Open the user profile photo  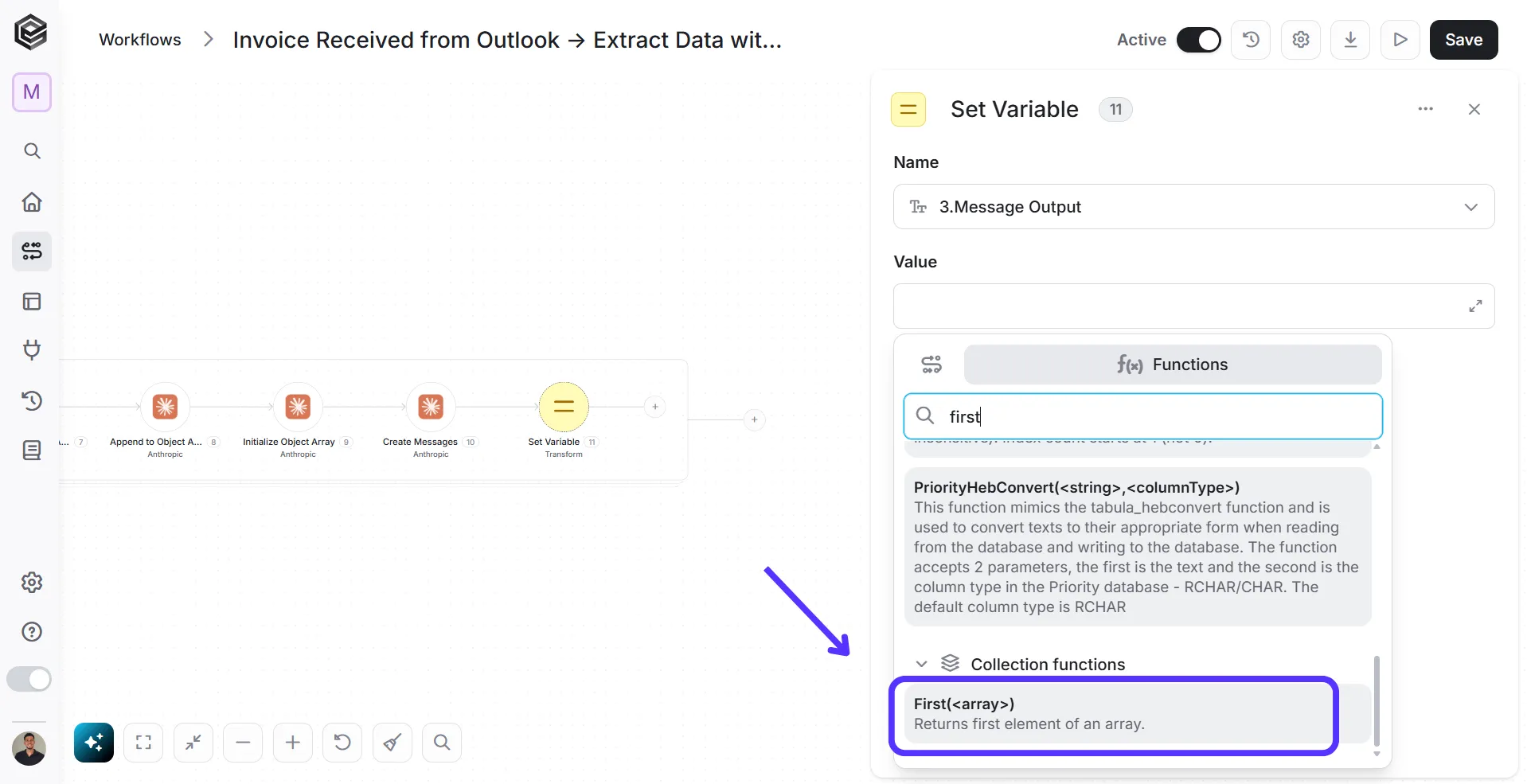(x=29, y=748)
